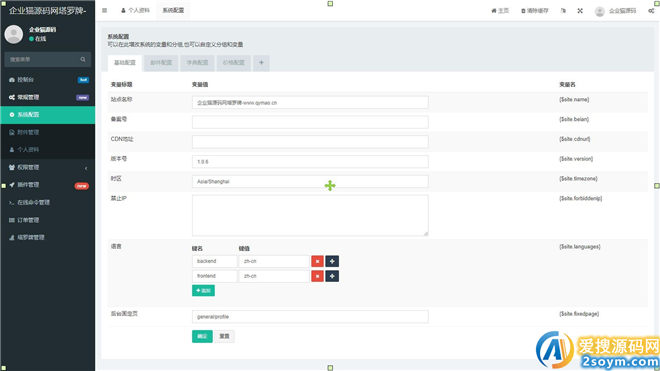Click the green 确定 submit button
Screen dimensions: 660x371
(x=202, y=336)
